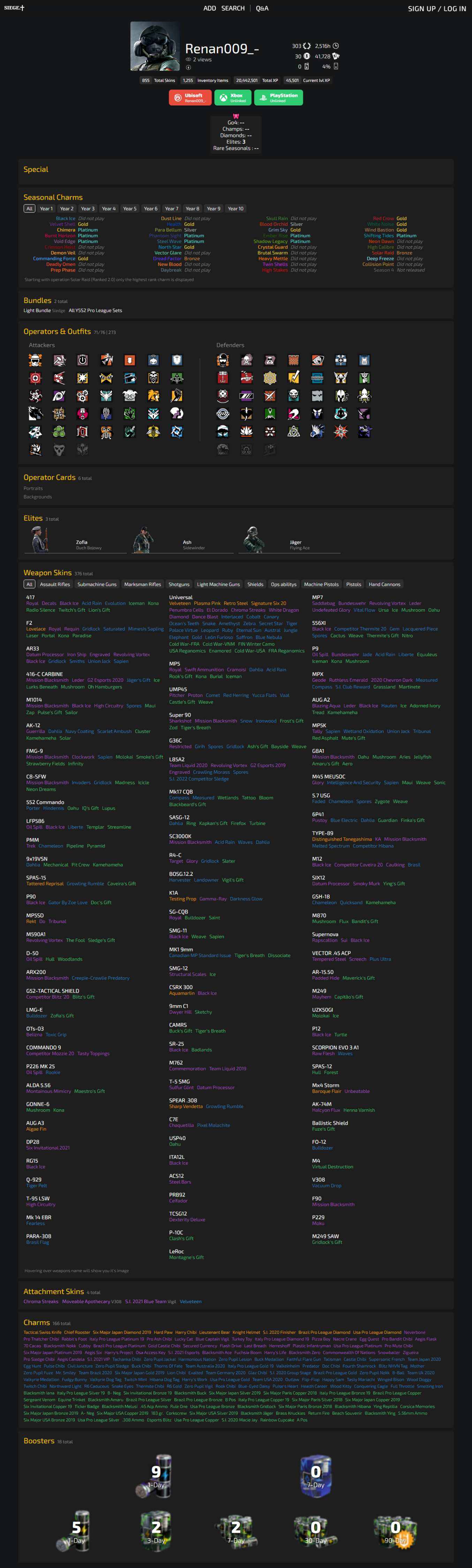Click the Red Crow season label
This screenshot has height=1568, width=472.
pos(384,219)
